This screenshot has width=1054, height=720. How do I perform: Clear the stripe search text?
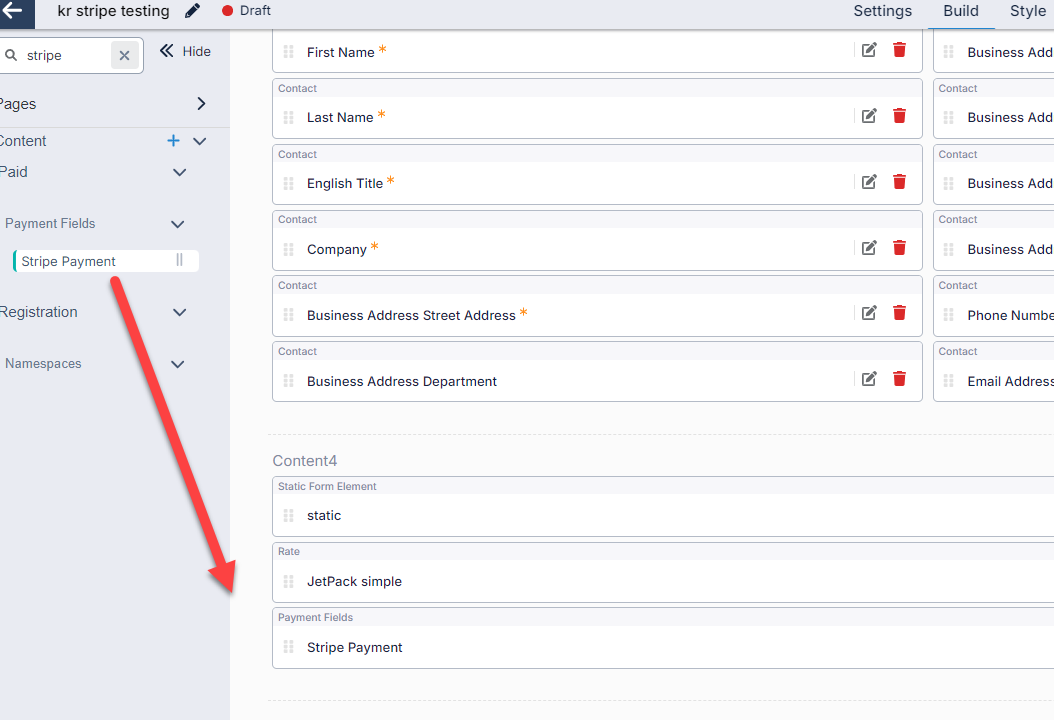coord(124,56)
